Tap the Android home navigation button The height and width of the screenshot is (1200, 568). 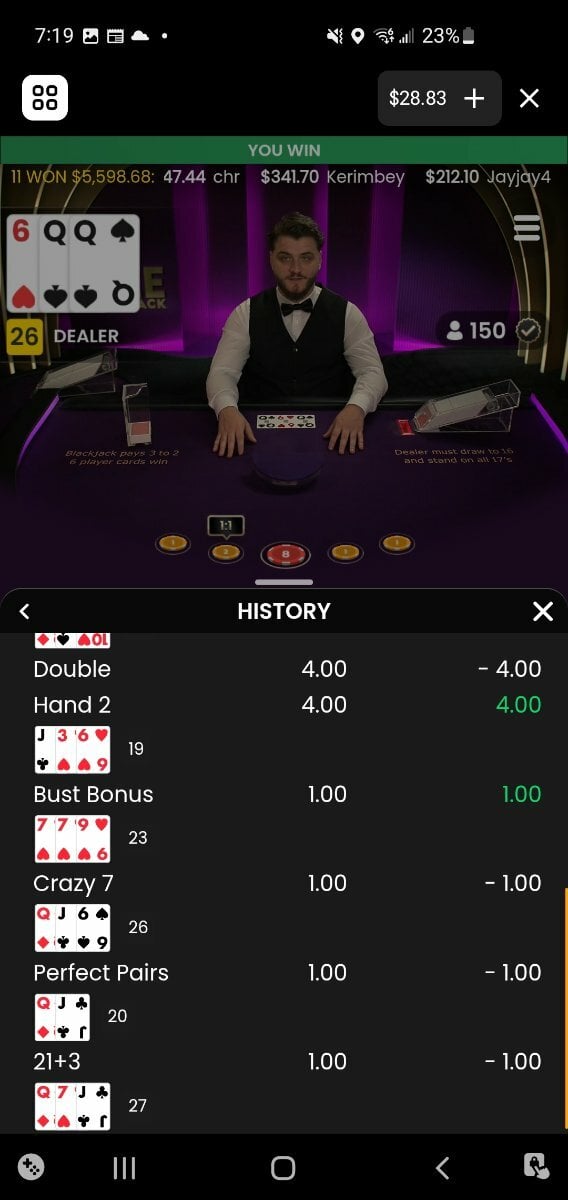coord(283,1167)
